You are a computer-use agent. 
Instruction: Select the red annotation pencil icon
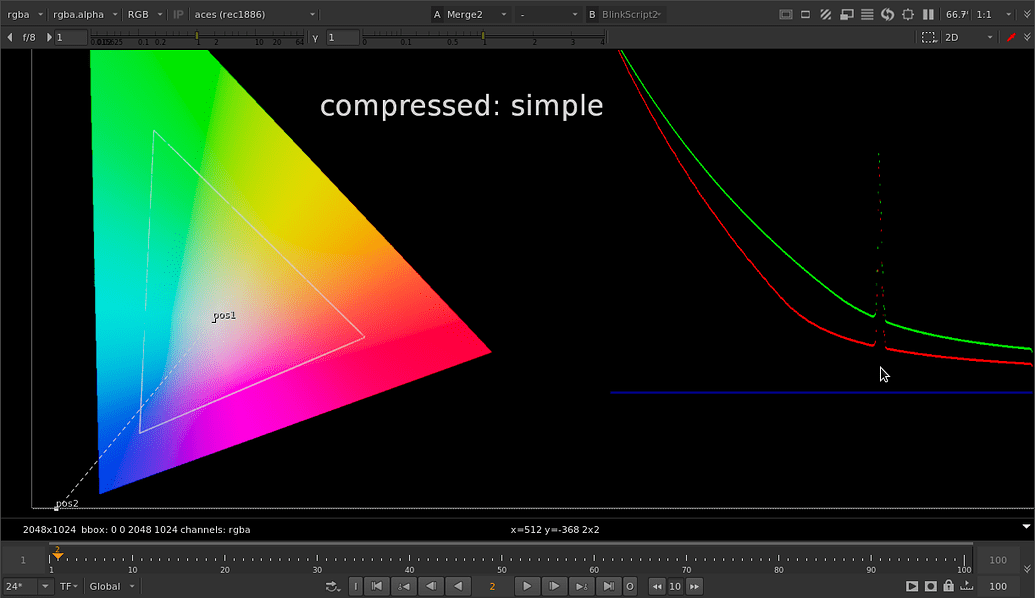(1010, 37)
